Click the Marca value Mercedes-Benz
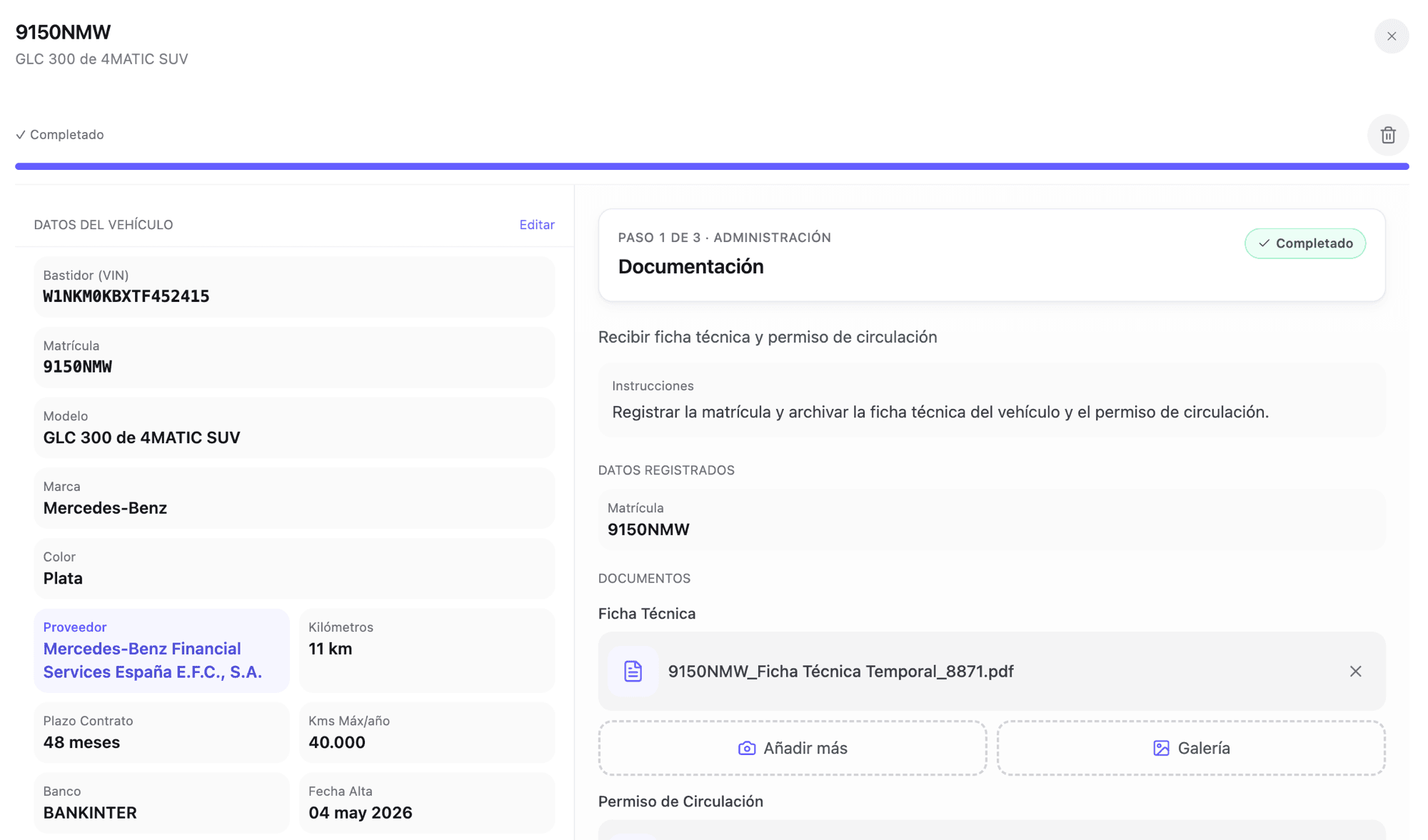 click(105, 508)
